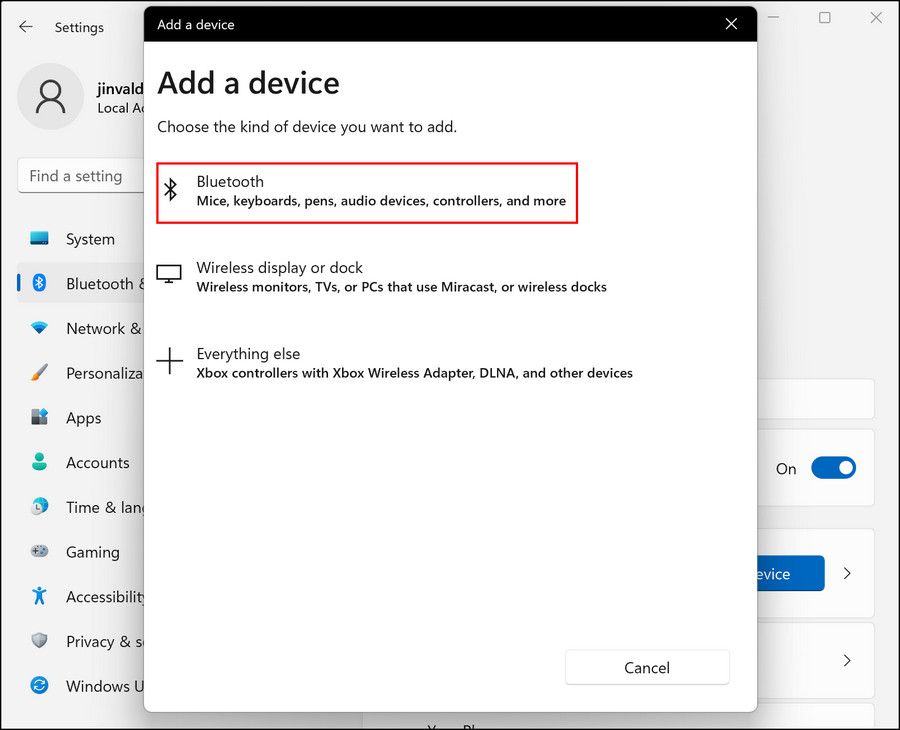Click the Everything else plus icon
The image size is (900, 730).
click(x=170, y=361)
